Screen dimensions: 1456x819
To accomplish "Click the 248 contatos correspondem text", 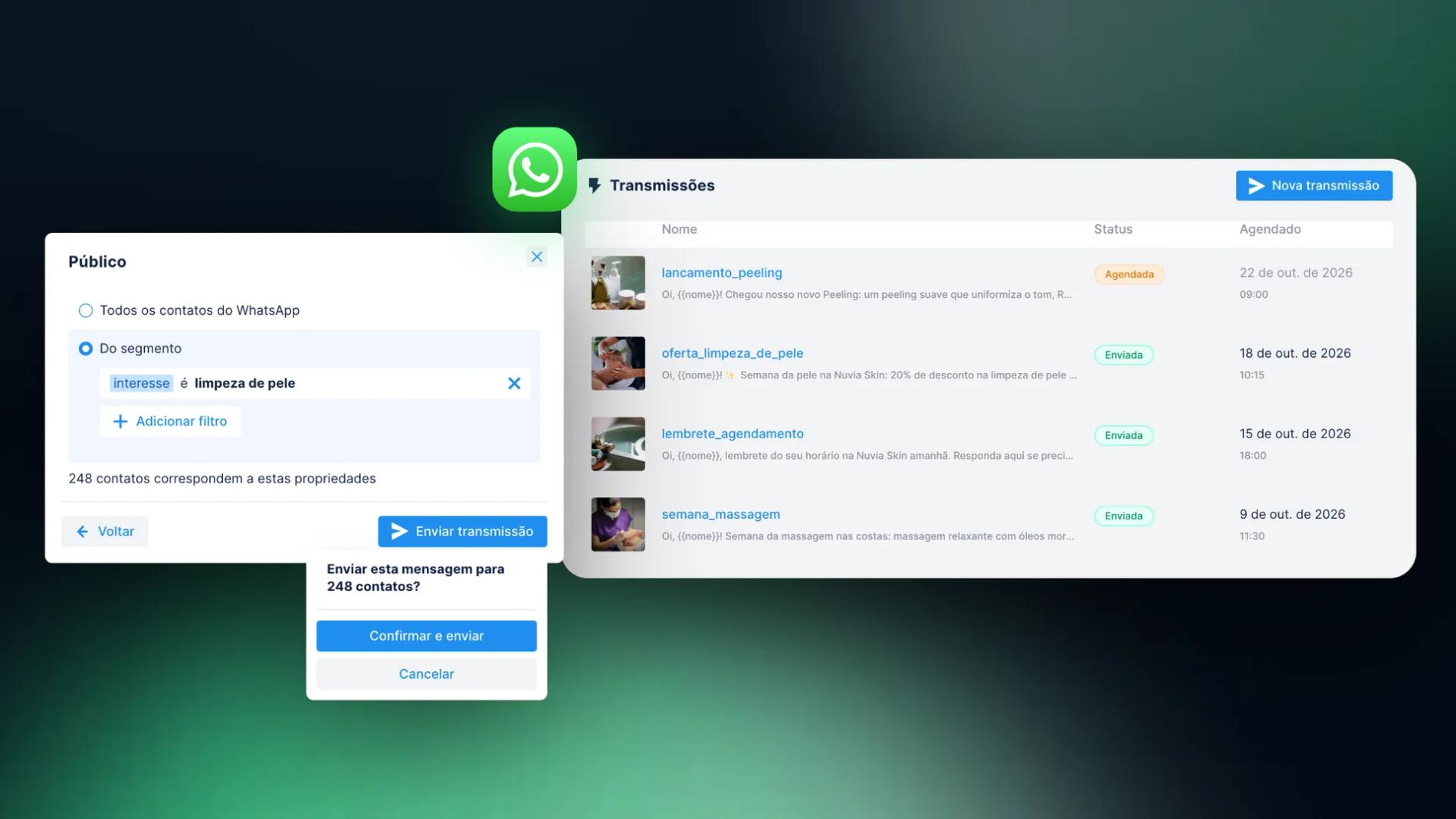I will (222, 478).
